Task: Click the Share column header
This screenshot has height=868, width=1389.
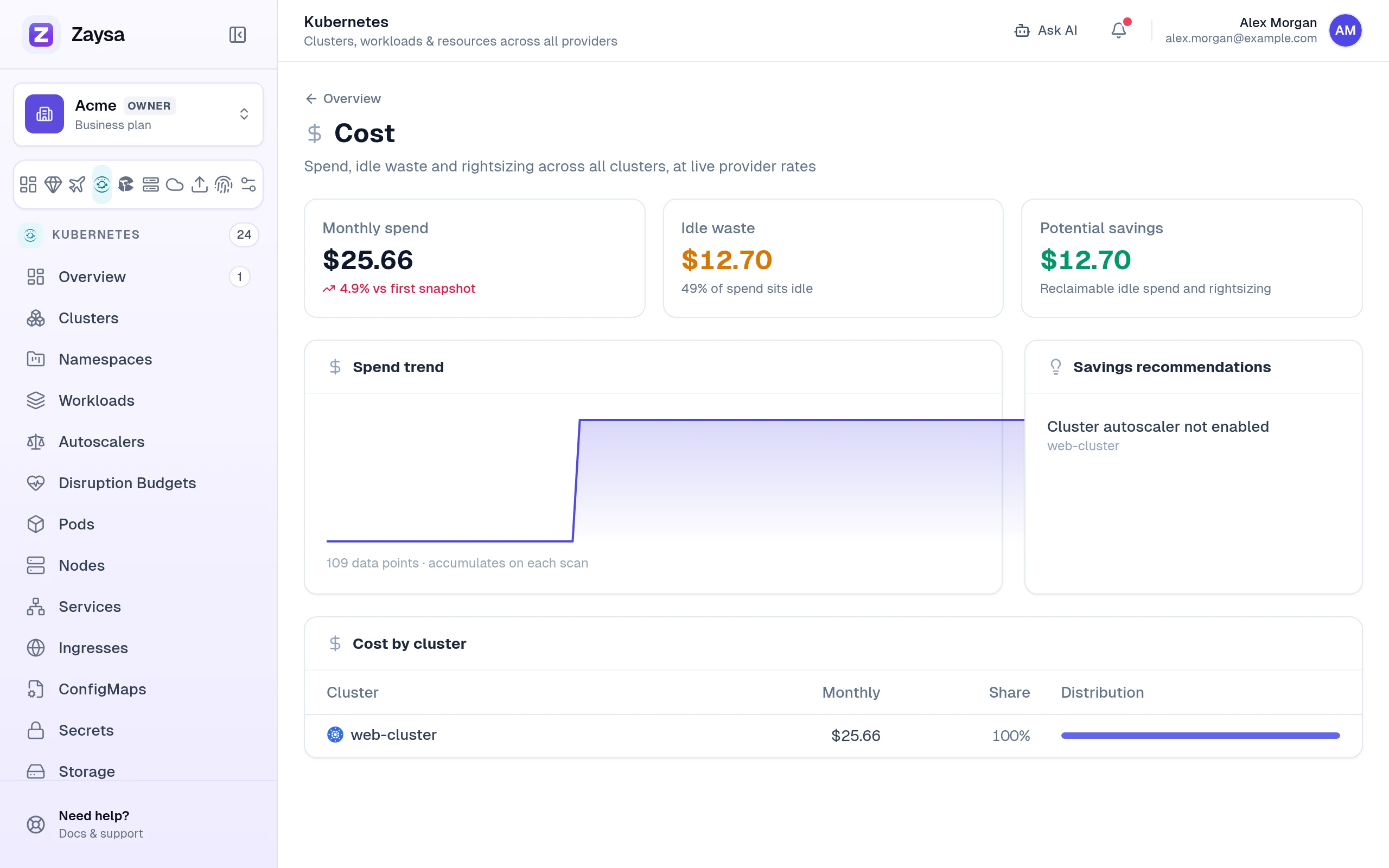Action: (x=1009, y=692)
